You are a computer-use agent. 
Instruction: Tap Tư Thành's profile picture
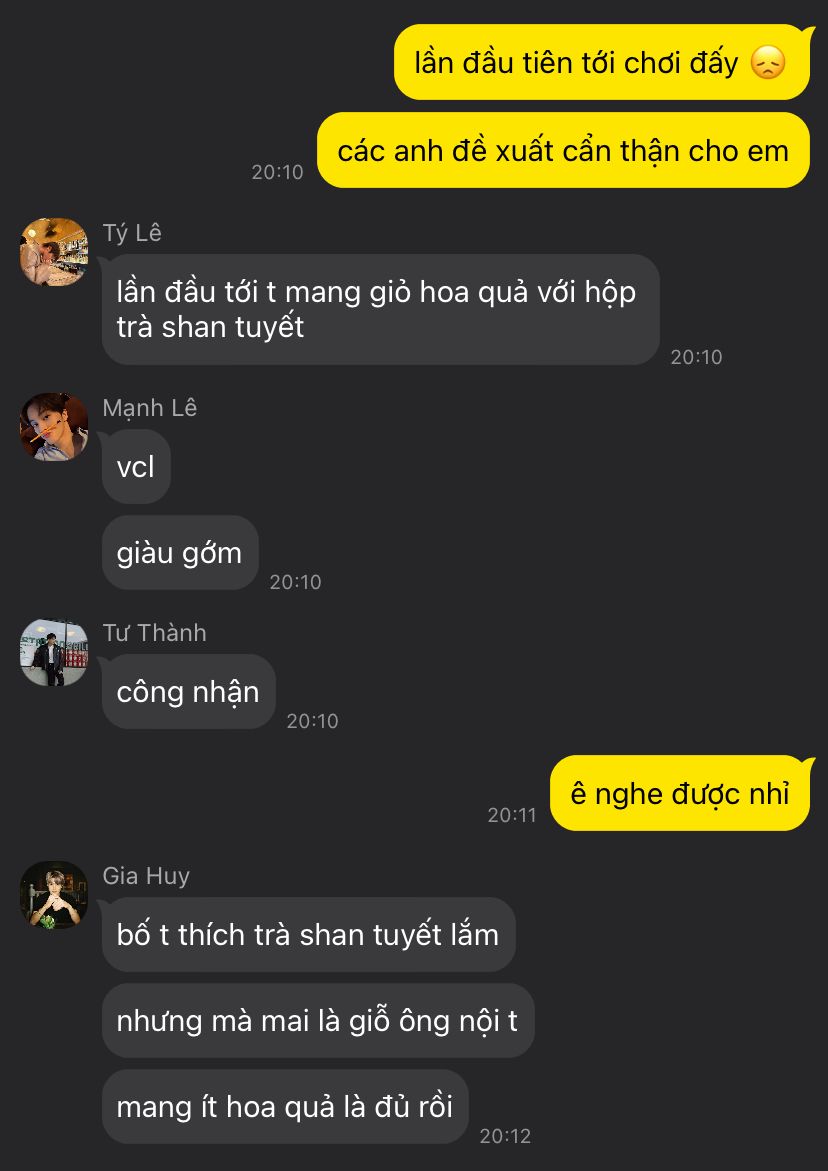click(x=54, y=652)
